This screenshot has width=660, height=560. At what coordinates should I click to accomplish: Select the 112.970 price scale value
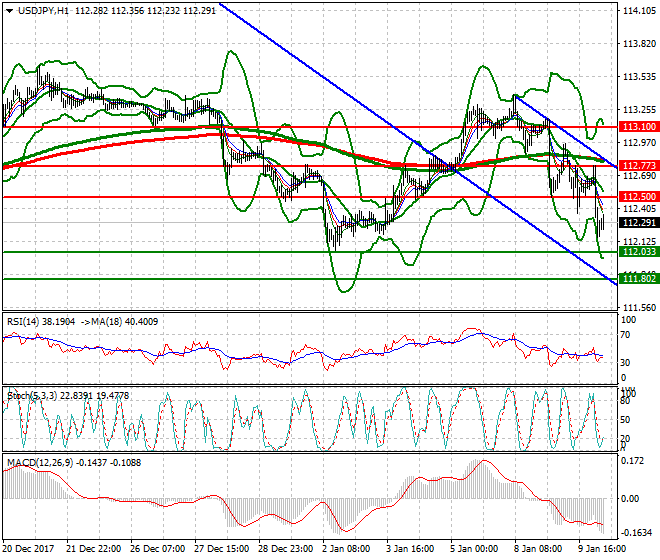[x=639, y=143]
